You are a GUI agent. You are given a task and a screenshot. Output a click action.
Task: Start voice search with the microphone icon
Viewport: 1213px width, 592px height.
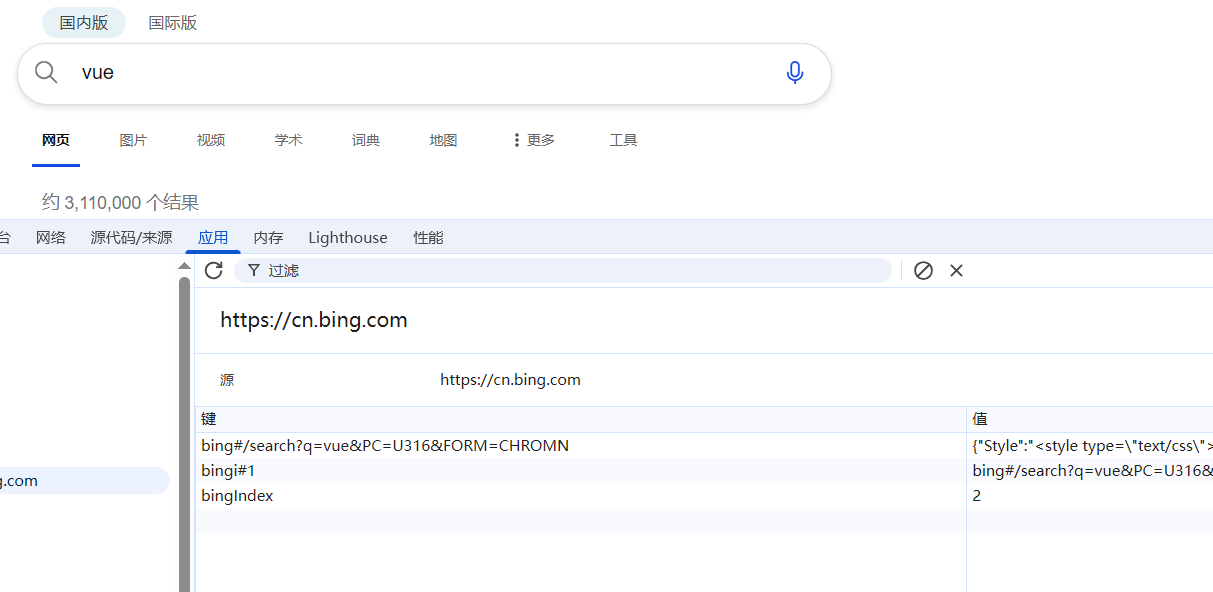(x=795, y=73)
